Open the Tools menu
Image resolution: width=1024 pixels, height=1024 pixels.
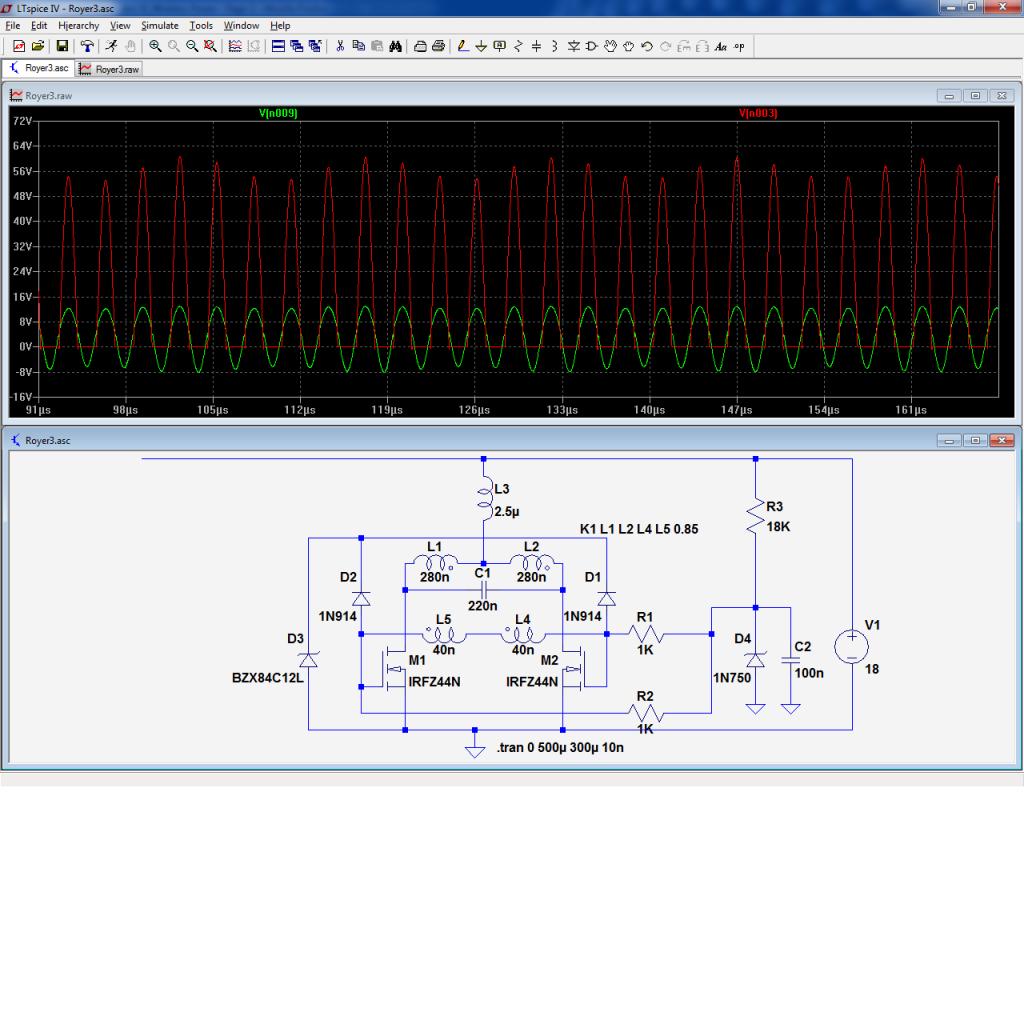(201, 25)
